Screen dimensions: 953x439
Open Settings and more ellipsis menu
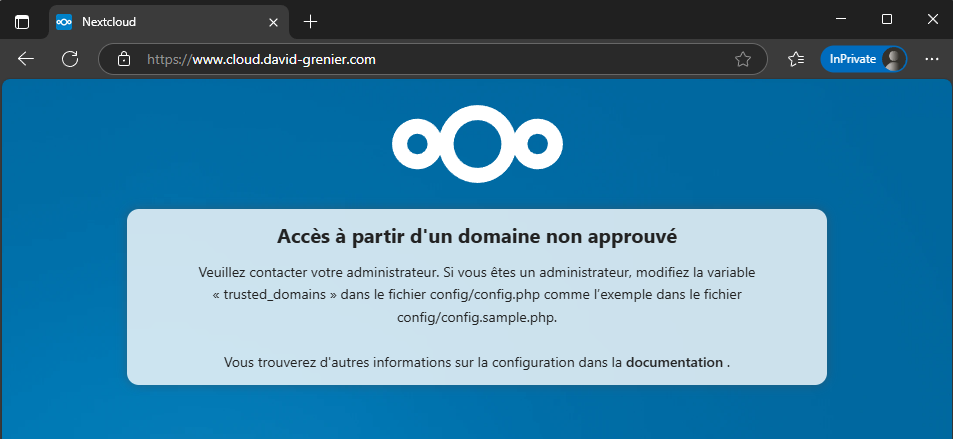pyautogui.click(x=931, y=59)
